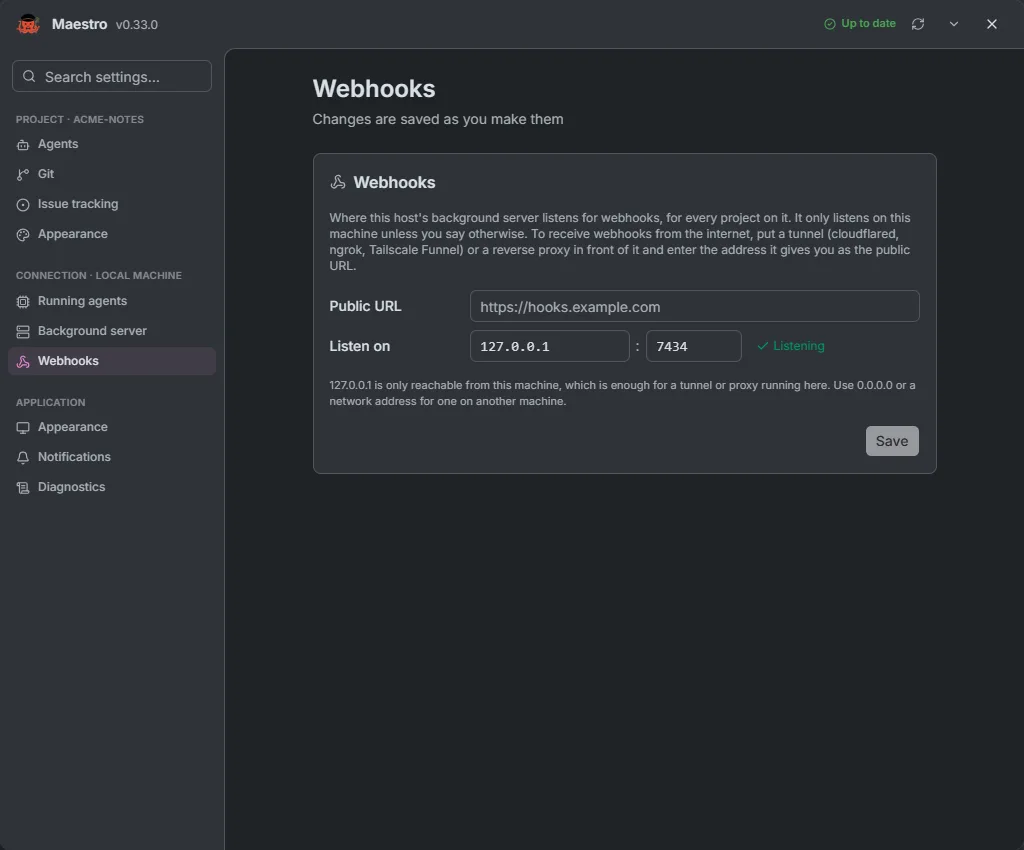Click the Save button

892,441
